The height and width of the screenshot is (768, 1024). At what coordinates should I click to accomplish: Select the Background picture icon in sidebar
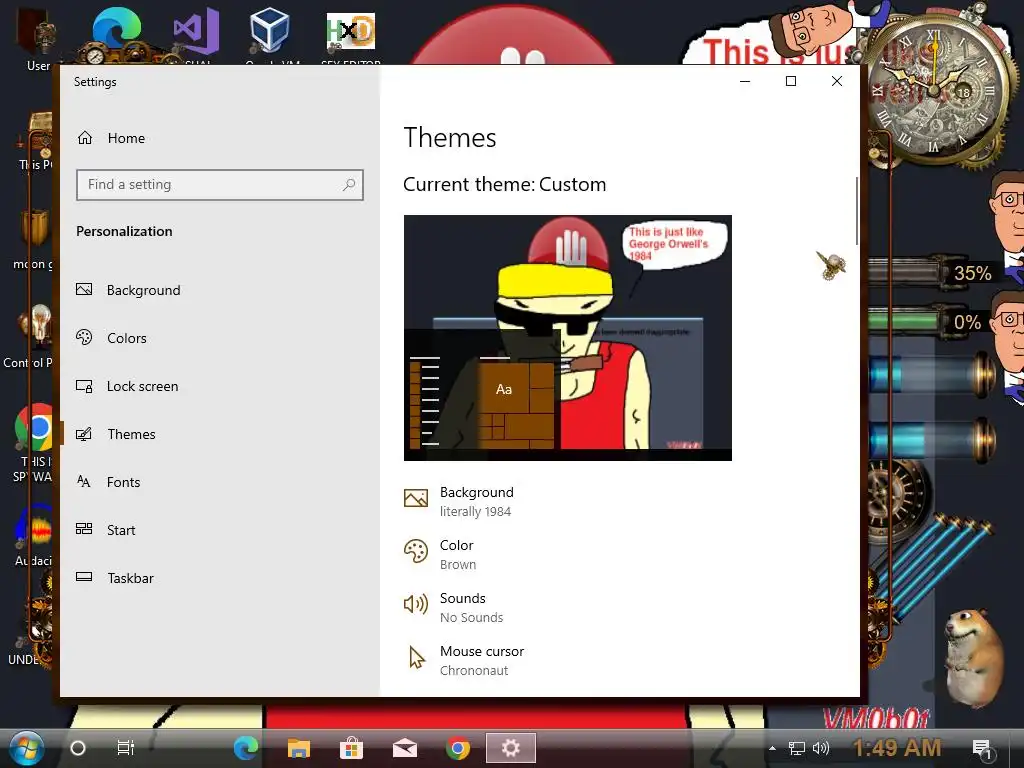84,289
